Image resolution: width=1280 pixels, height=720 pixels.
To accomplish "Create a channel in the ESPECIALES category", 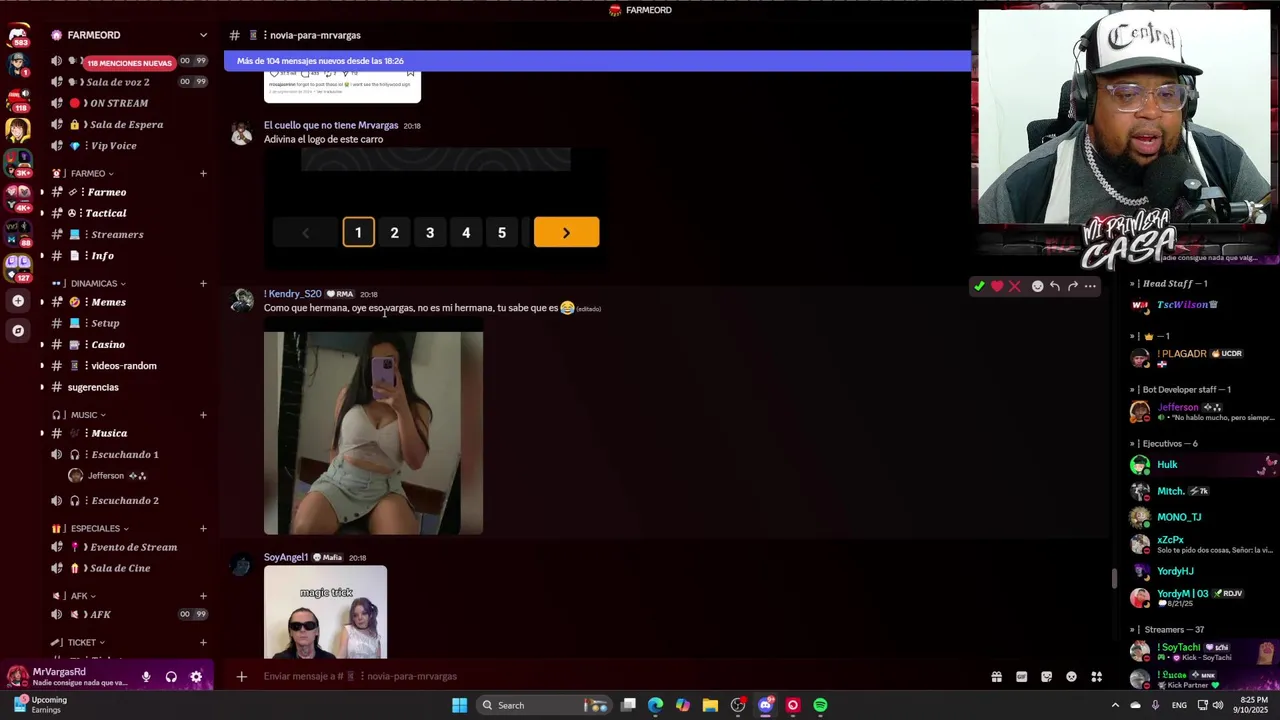I will pyautogui.click(x=203, y=528).
